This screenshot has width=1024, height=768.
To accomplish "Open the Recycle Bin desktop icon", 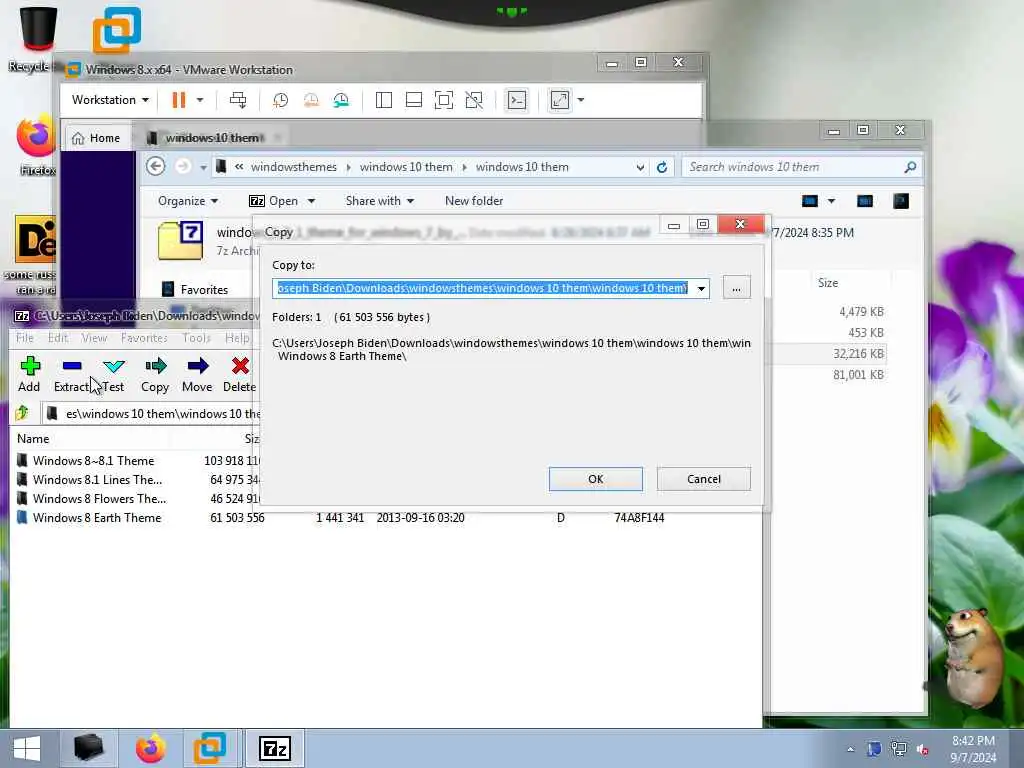I will pyautogui.click(x=36, y=39).
